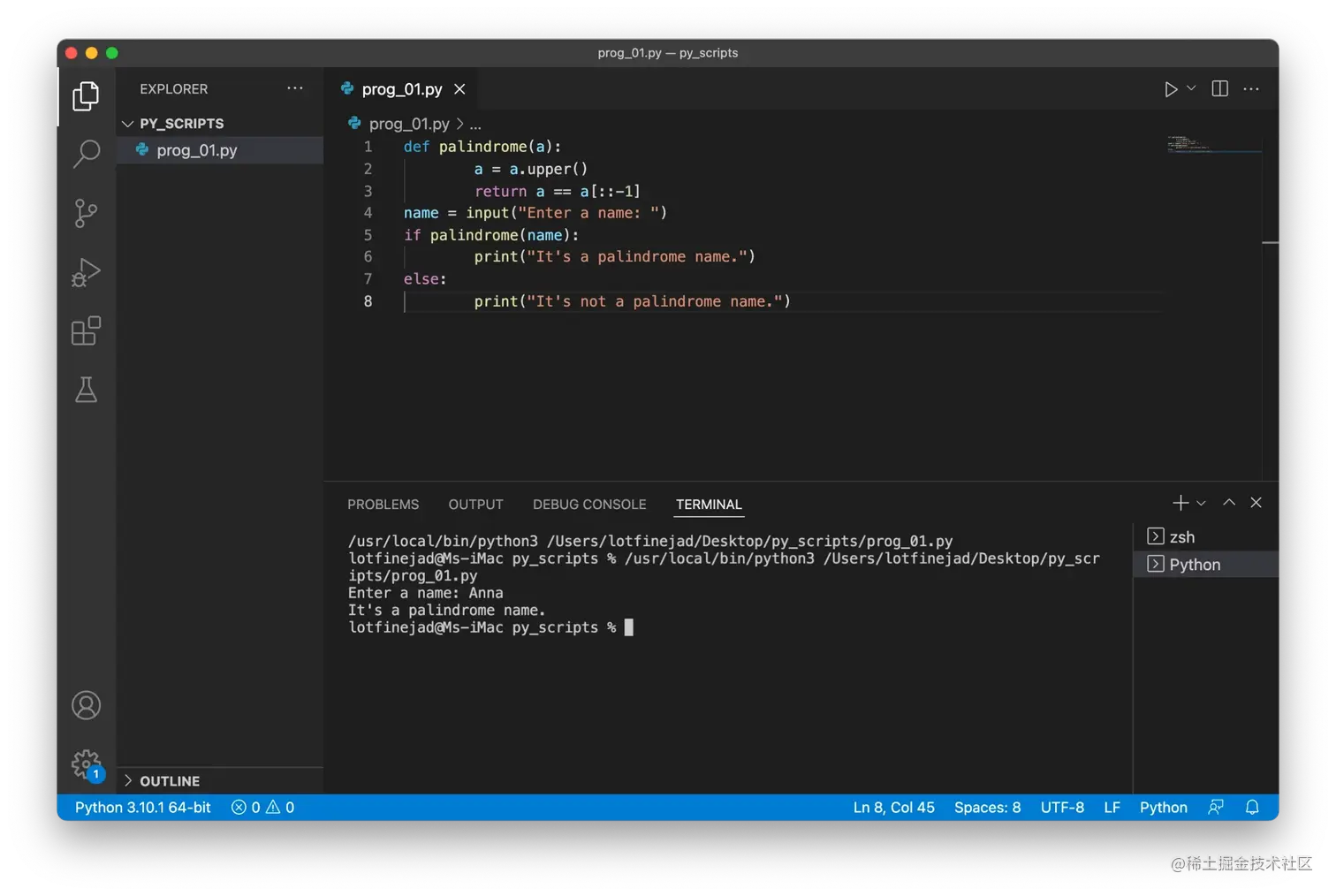Change the LF end of line sequence

(x=1112, y=808)
